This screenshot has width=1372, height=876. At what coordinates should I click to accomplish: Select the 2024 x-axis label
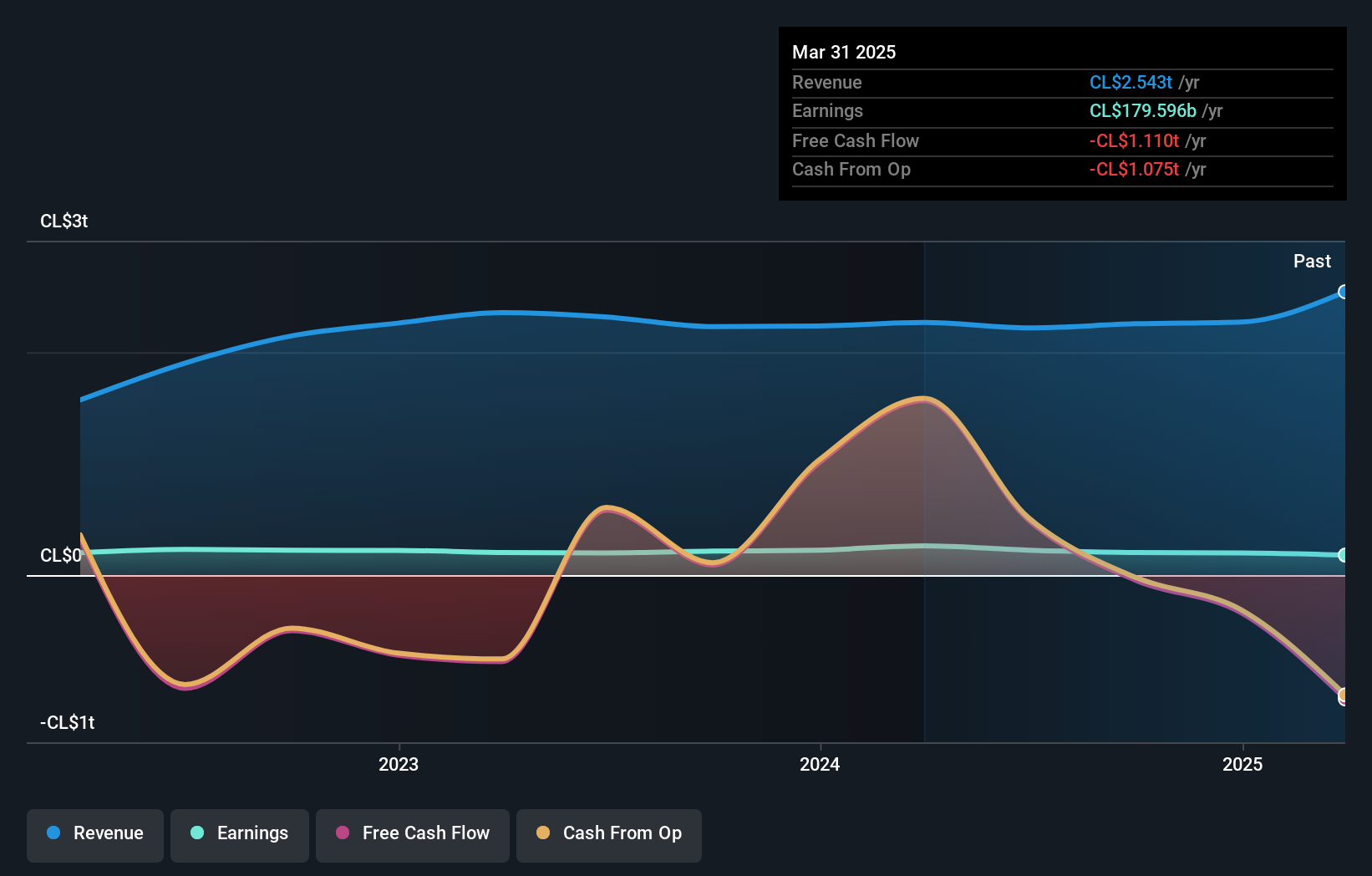820,764
